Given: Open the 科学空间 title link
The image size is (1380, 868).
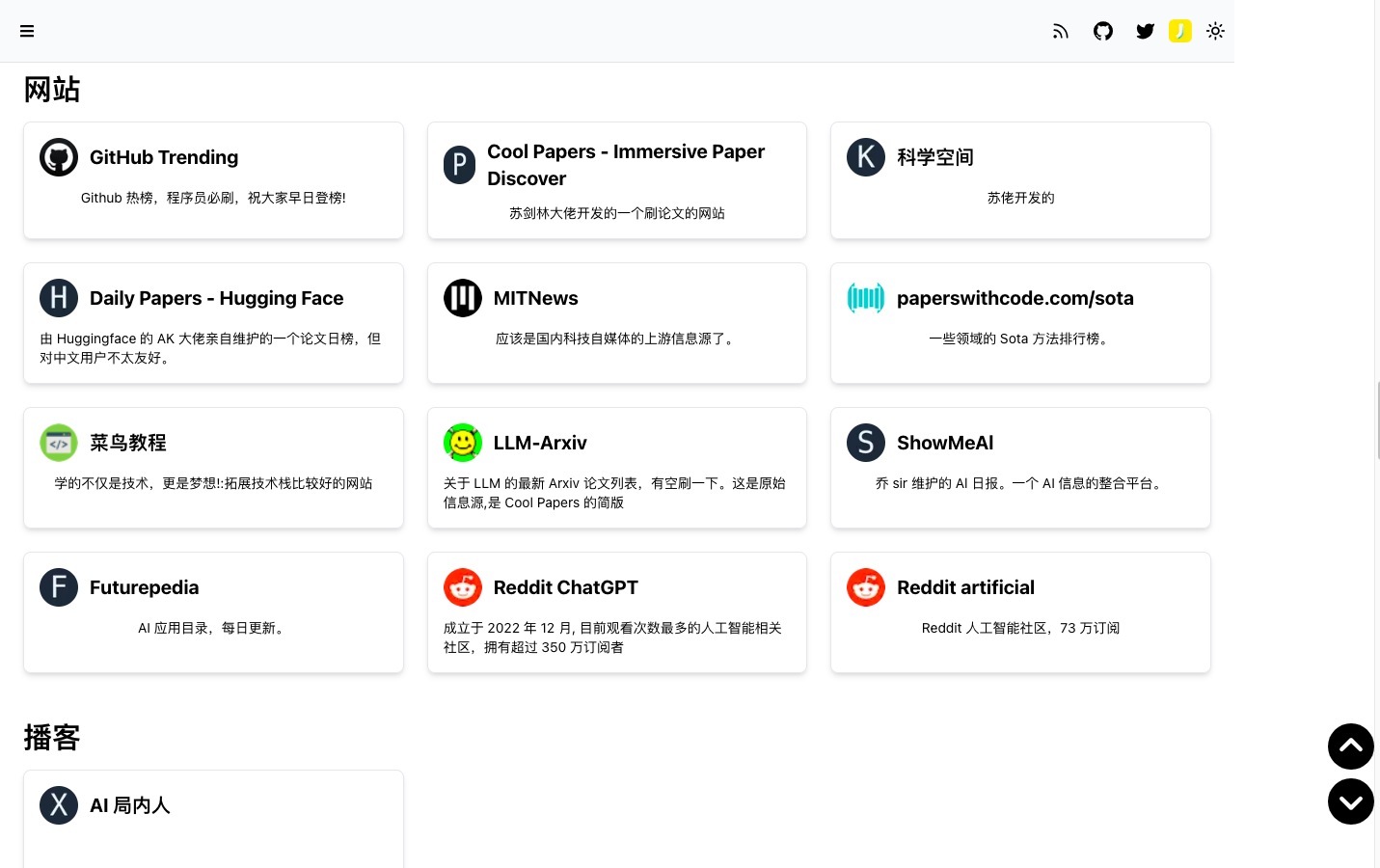Looking at the screenshot, I should [x=935, y=157].
